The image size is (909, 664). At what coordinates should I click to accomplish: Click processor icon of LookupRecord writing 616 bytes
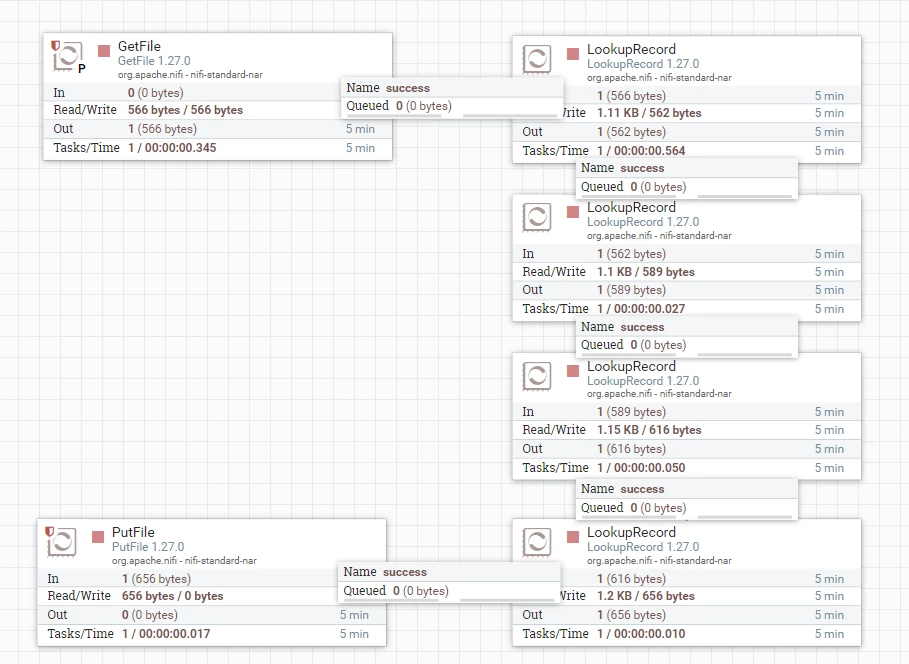tap(537, 376)
